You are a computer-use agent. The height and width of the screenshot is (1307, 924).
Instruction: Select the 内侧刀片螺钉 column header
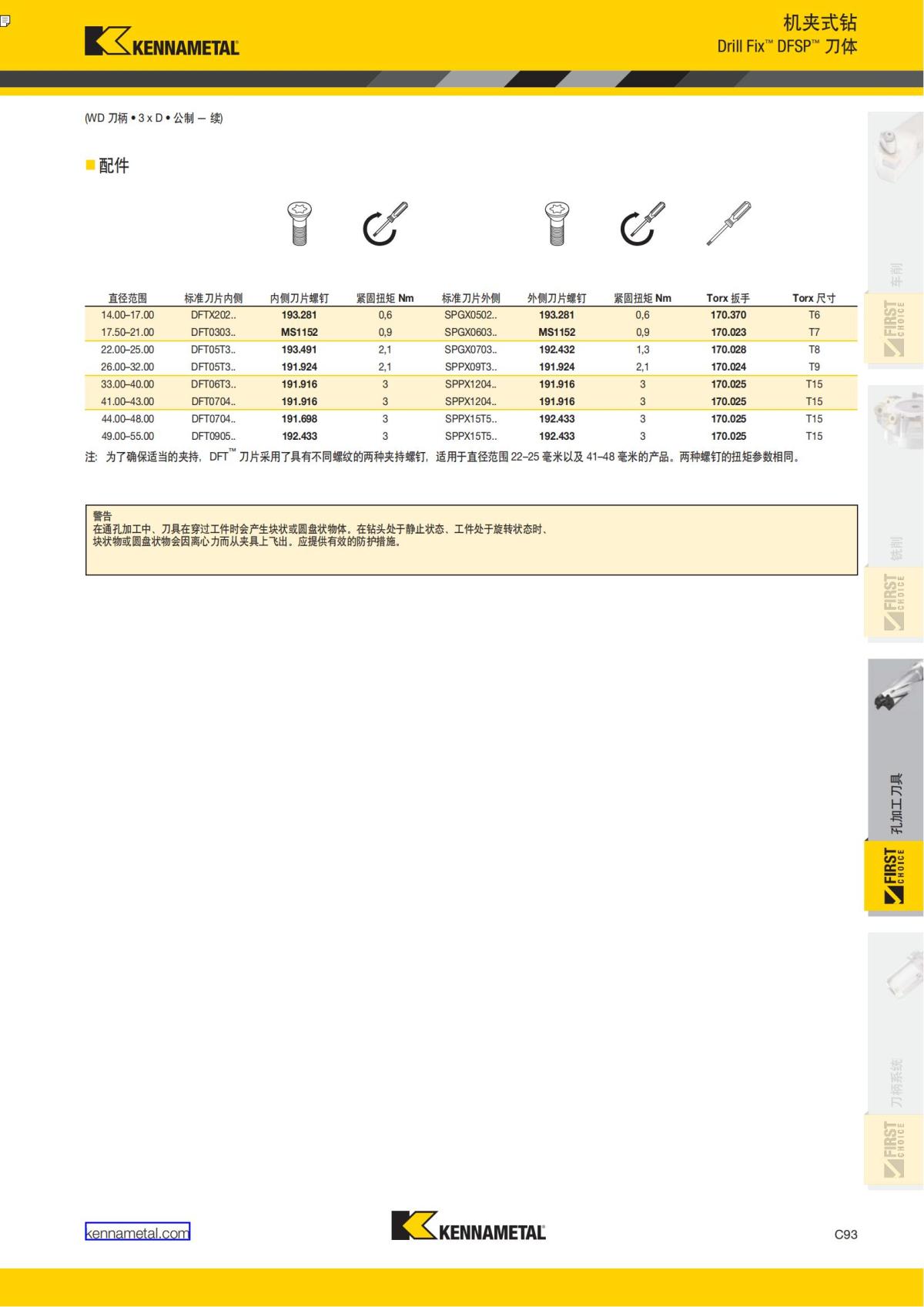click(x=300, y=298)
